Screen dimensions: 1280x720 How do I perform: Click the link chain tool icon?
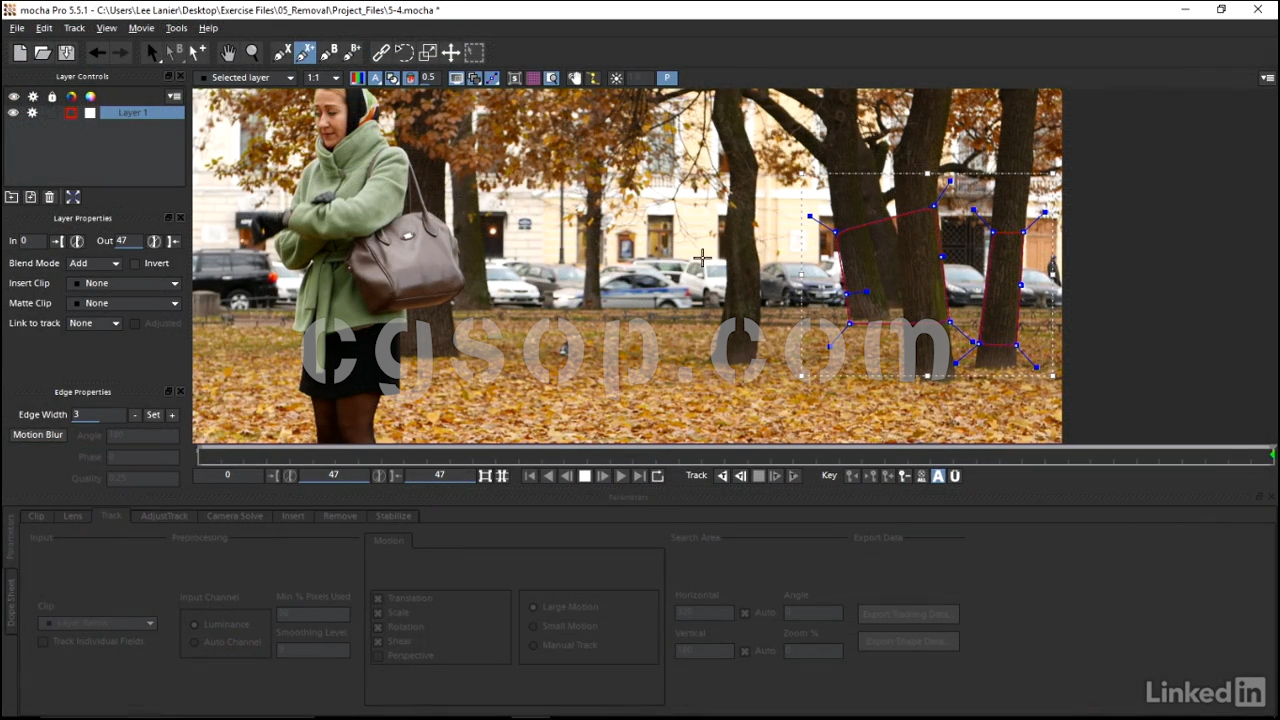click(381, 53)
